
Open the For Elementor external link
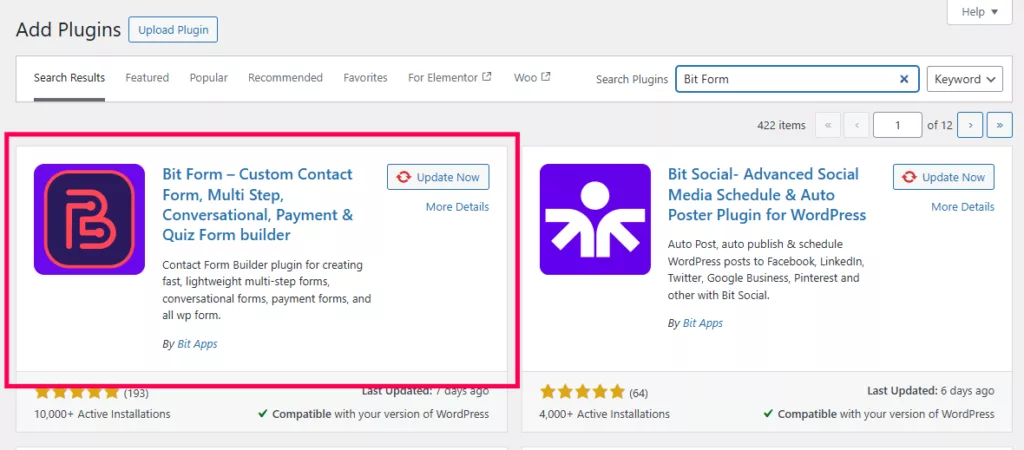[449, 78]
